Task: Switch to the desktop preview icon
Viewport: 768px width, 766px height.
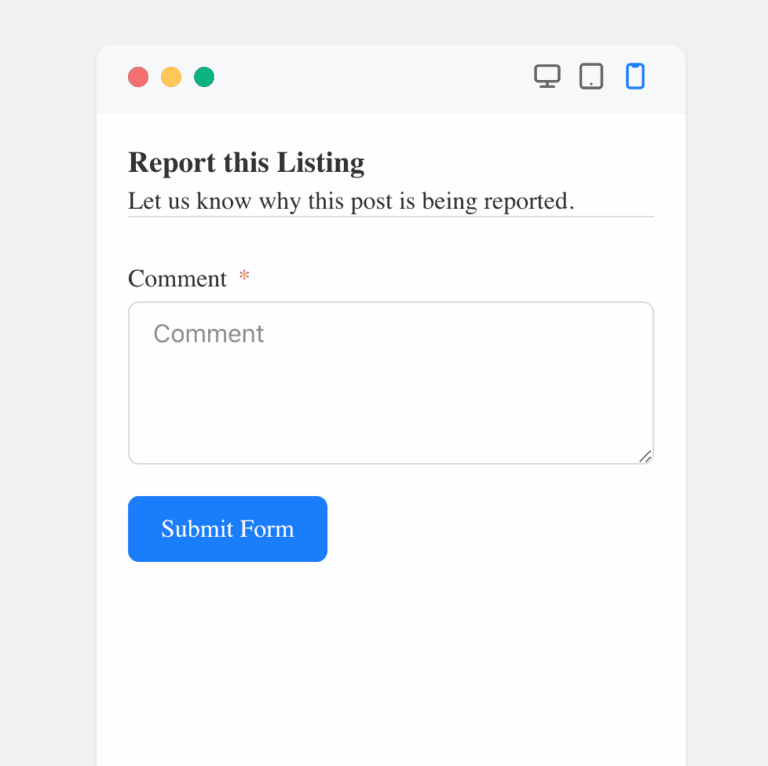Action: (x=547, y=76)
